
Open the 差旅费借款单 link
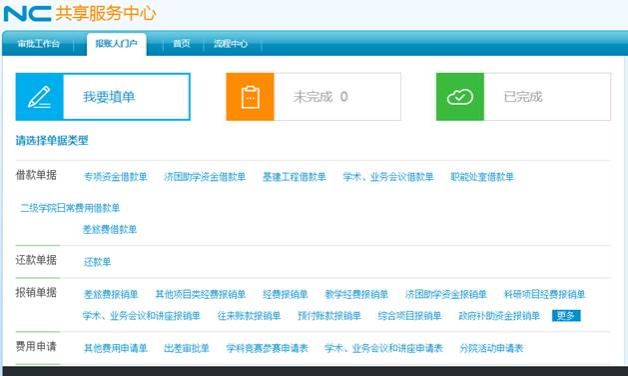pos(110,229)
